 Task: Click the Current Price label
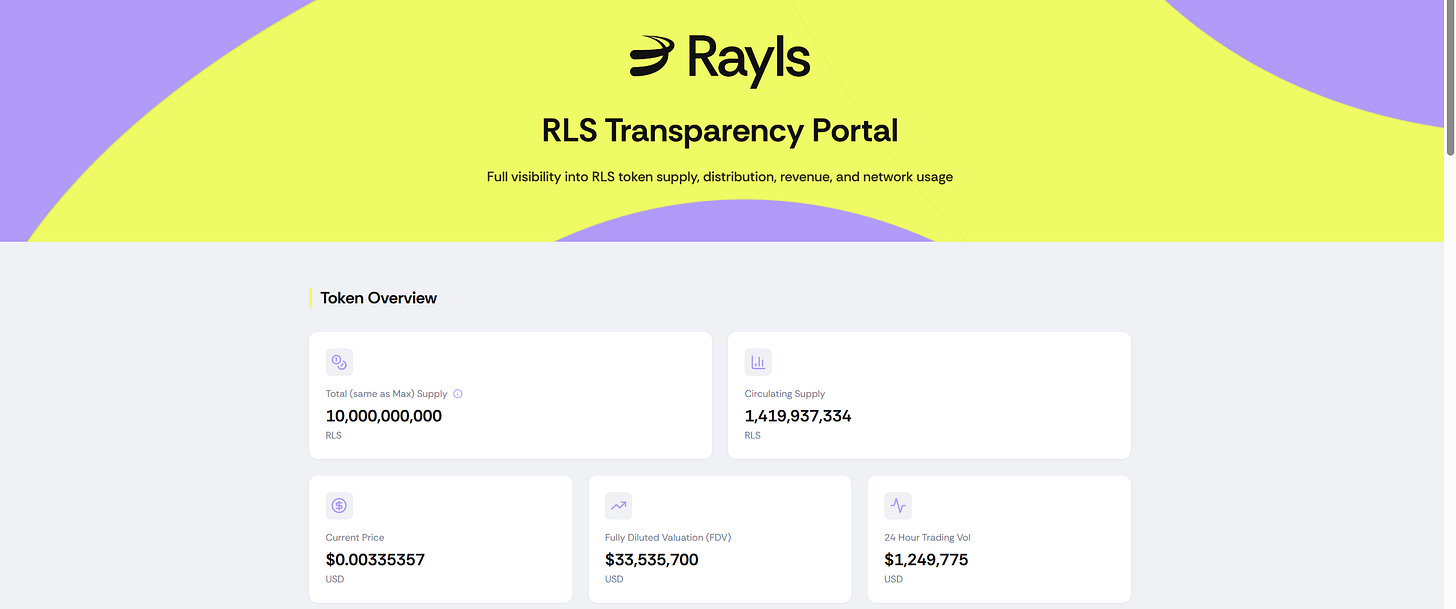tap(355, 538)
